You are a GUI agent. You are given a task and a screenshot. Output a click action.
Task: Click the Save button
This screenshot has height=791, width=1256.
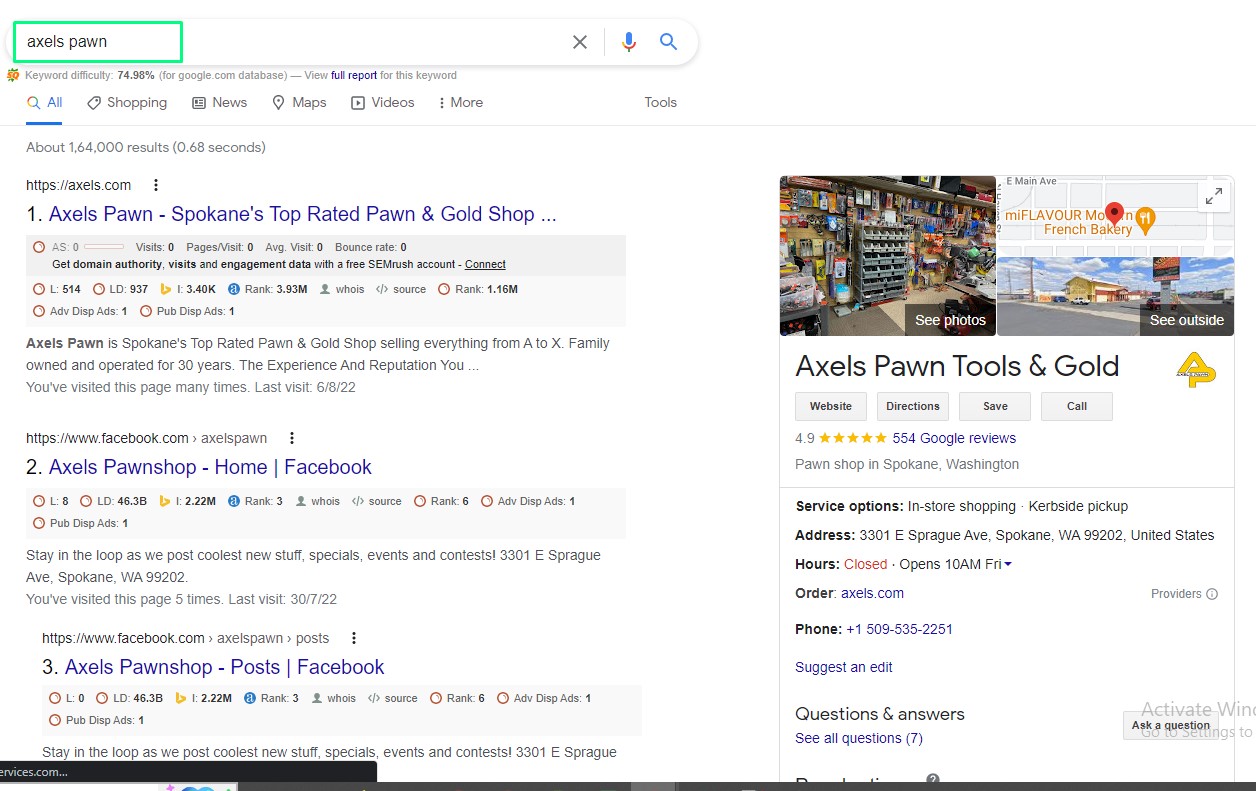[995, 406]
